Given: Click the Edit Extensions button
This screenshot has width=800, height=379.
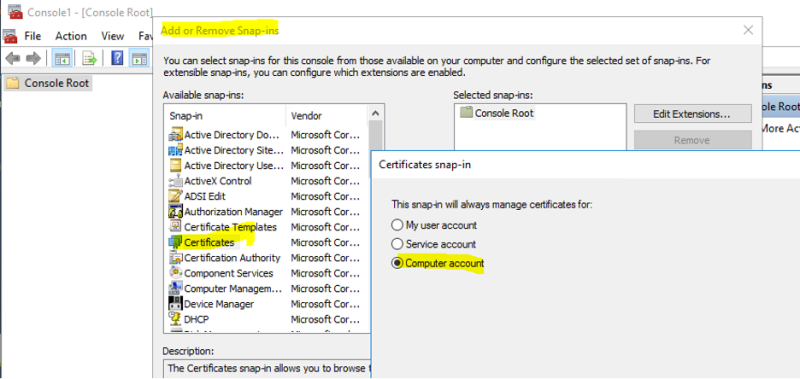Looking at the screenshot, I should pos(692,114).
